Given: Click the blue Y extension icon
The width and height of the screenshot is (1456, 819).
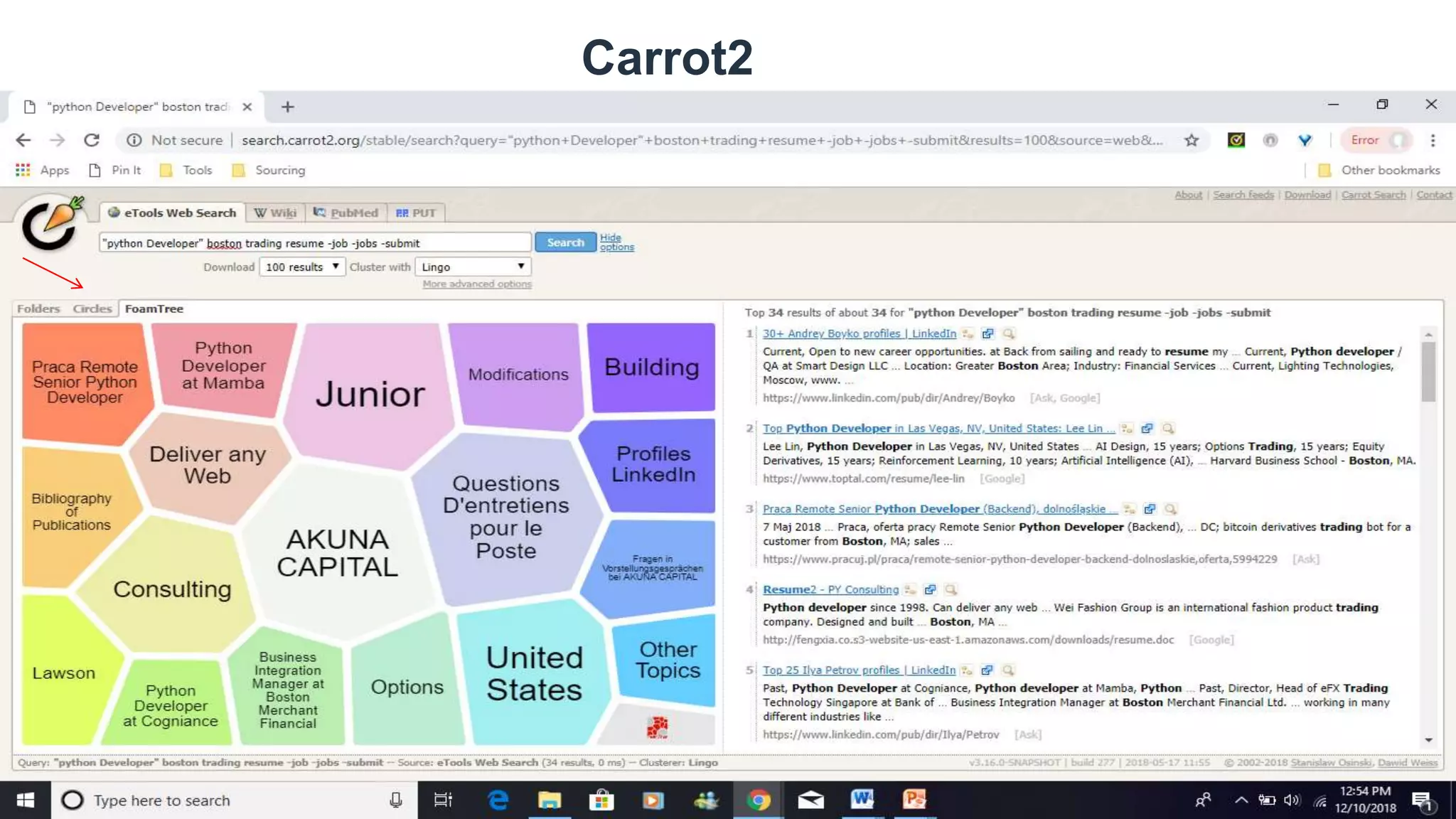Looking at the screenshot, I should point(1305,140).
